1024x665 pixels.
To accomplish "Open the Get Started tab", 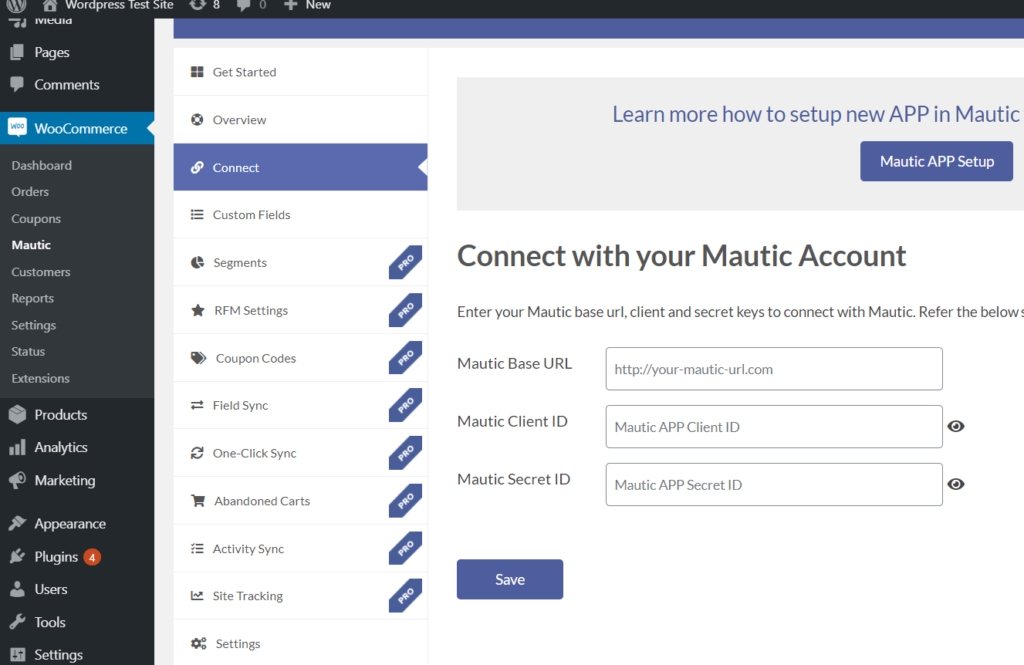I will pos(300,72).
